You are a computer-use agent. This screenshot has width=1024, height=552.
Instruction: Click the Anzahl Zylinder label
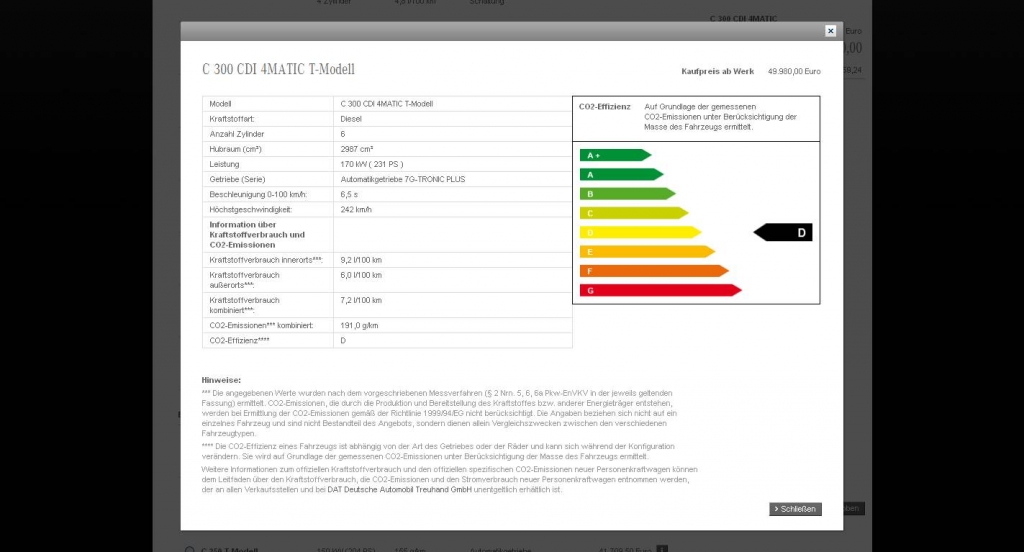click(237, 134)
